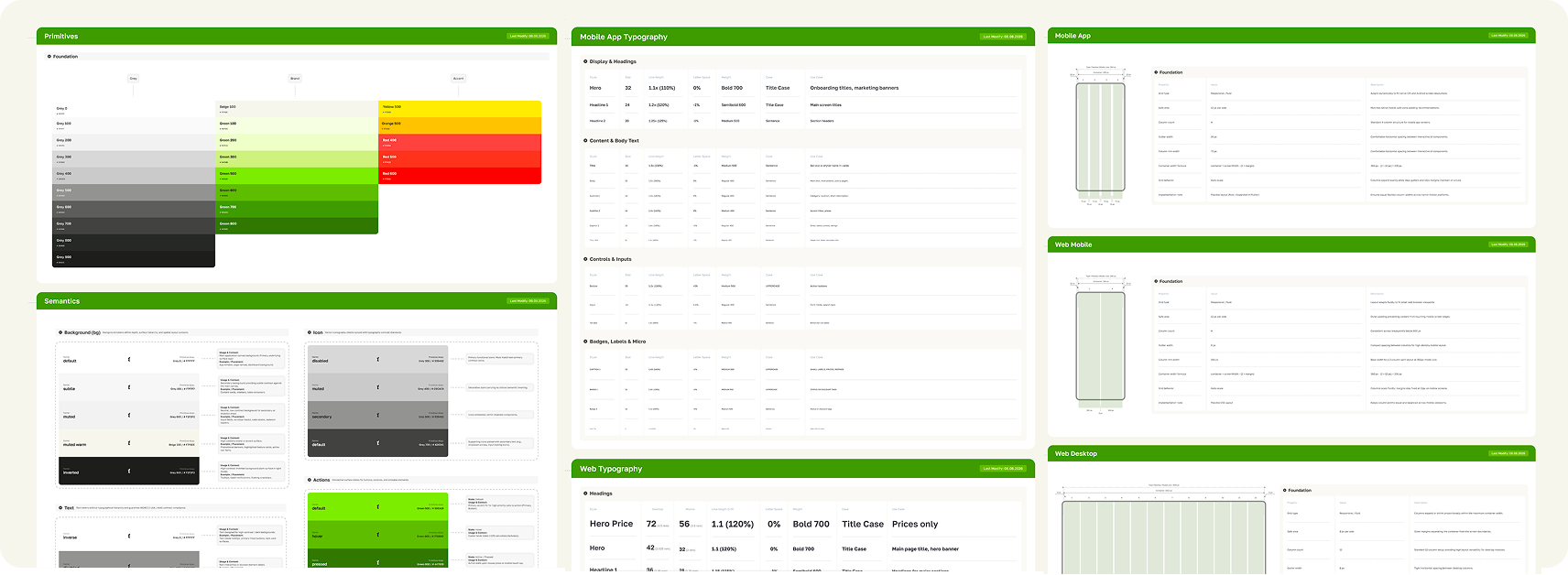The width and height of the screenshot is (1568, 575).
Task: Select the Grey 500 primitive swatch
Action: [134, 192]
